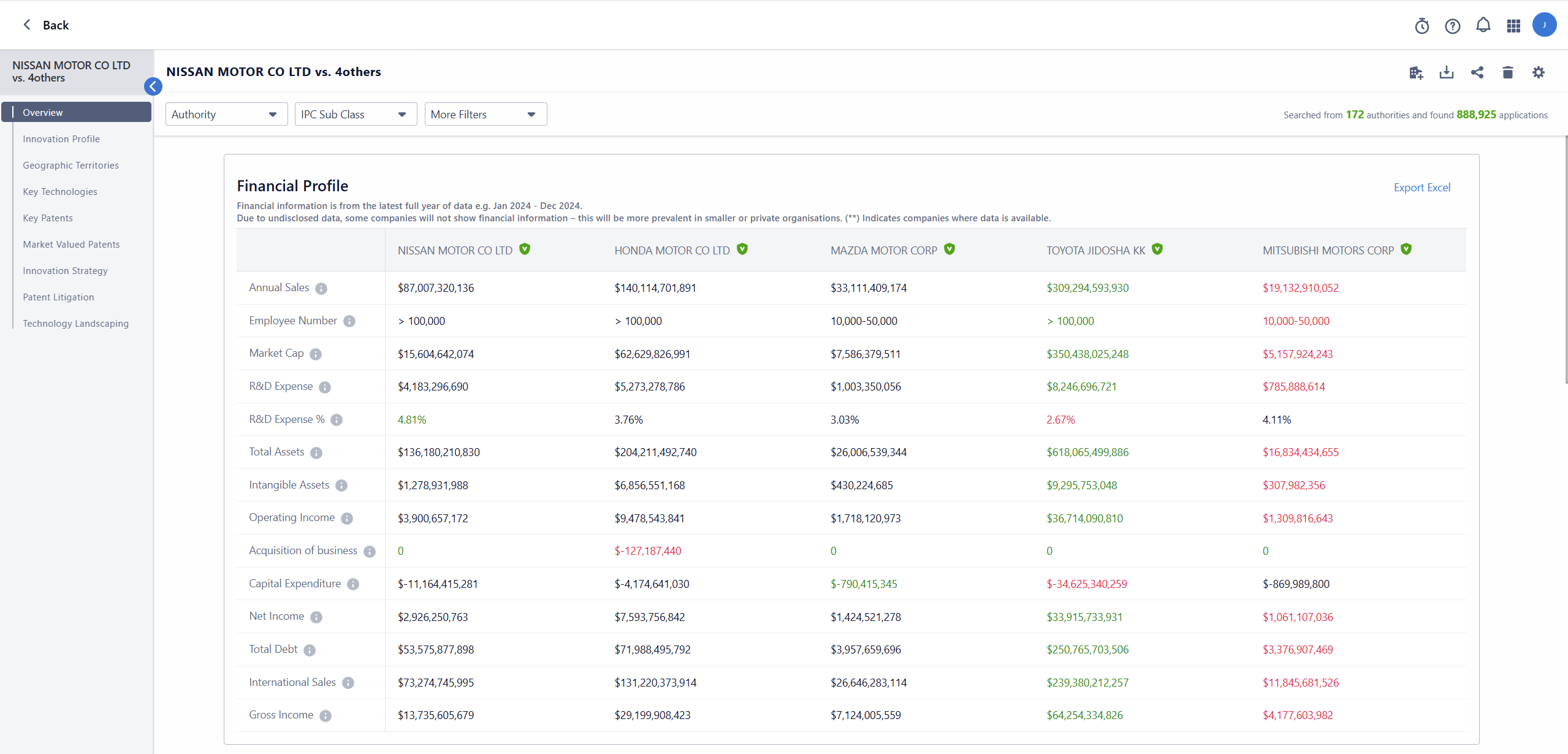Click the download report icon
The width and height of the screenshot is (1568, 754).
pyautogui.click(x=1446, y=72)
